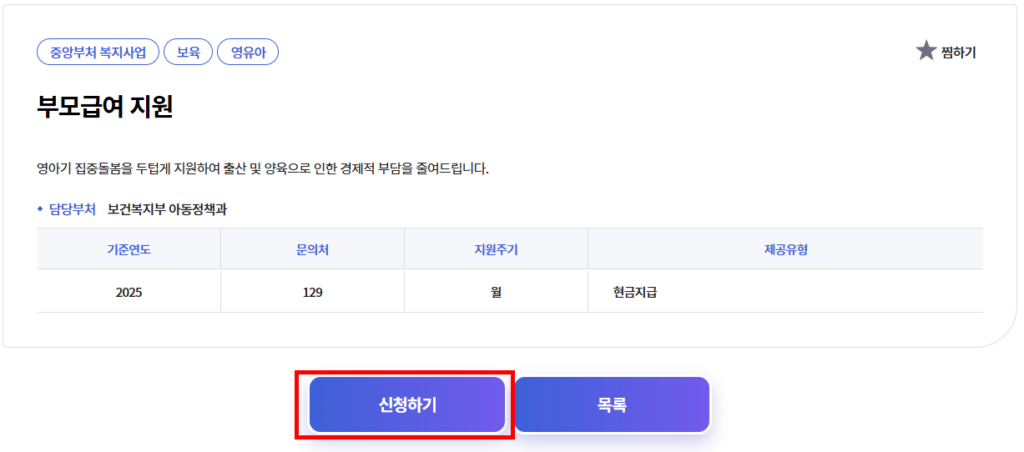Click the 찜하기 text label

[x=958, y=52]
